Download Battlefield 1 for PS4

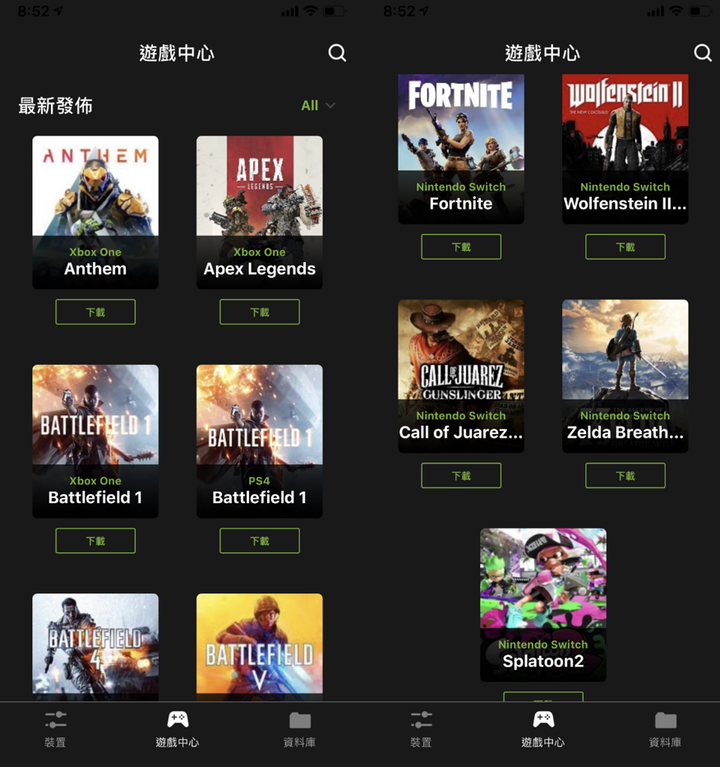pyautogui.click(x=260, y=541)
